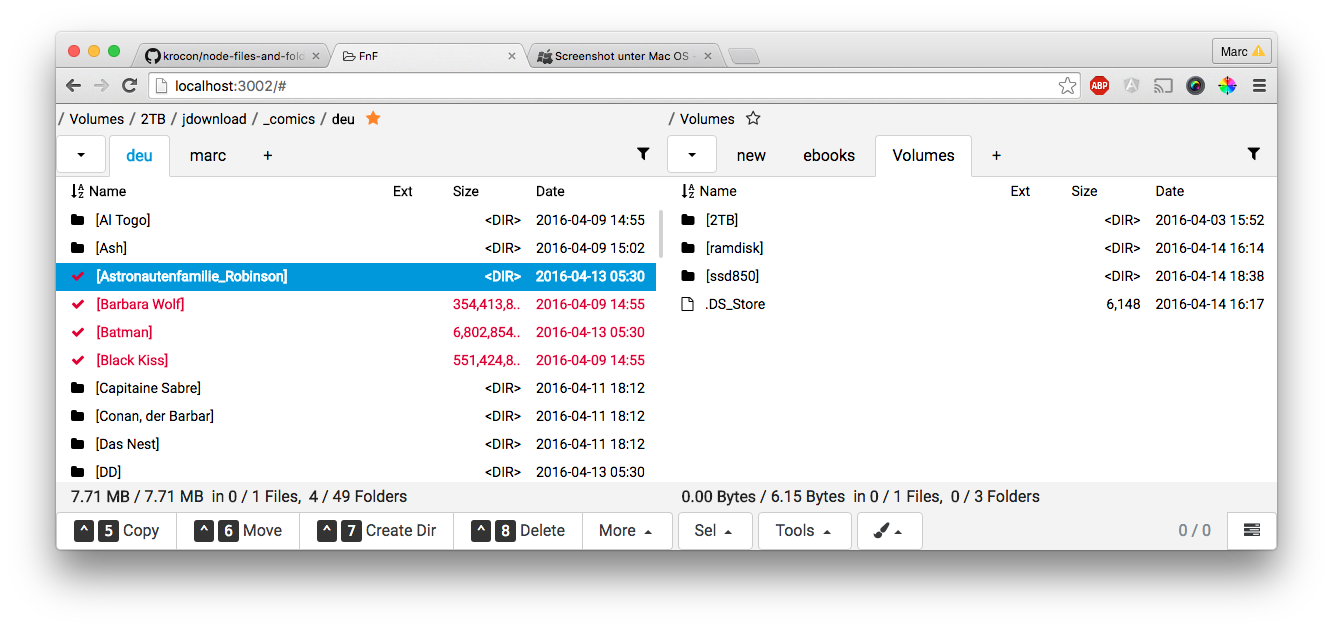The width and height of the screenshot is (1333, 630).
Task: Toggle the orange favorite star for the deu path
Action: (373, 118)
